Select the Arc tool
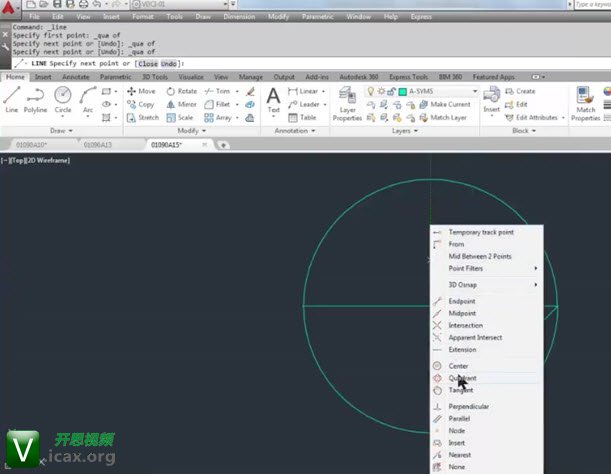 coord(88,100)
